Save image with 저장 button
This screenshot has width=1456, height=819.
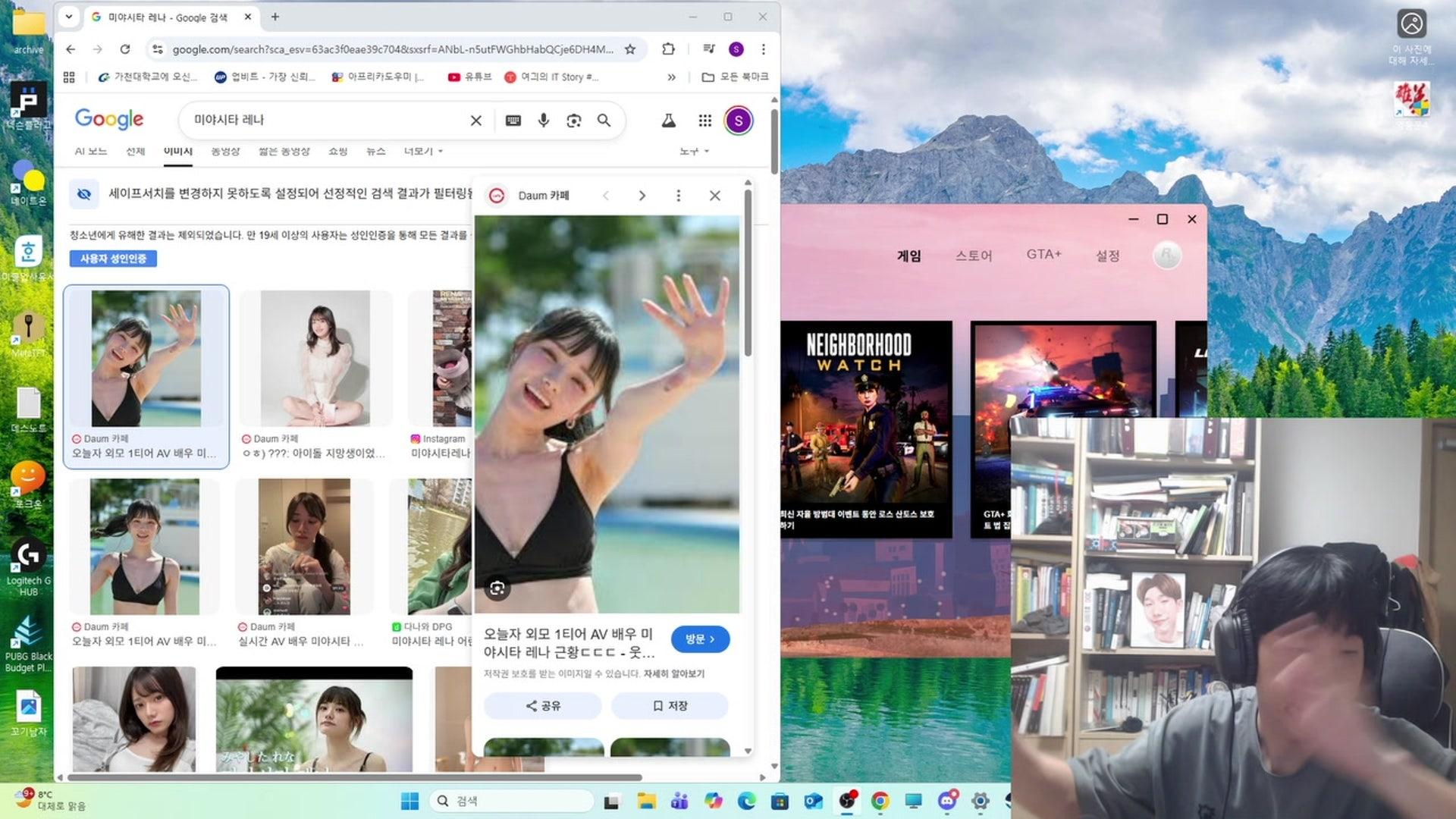tap(670, 705)
